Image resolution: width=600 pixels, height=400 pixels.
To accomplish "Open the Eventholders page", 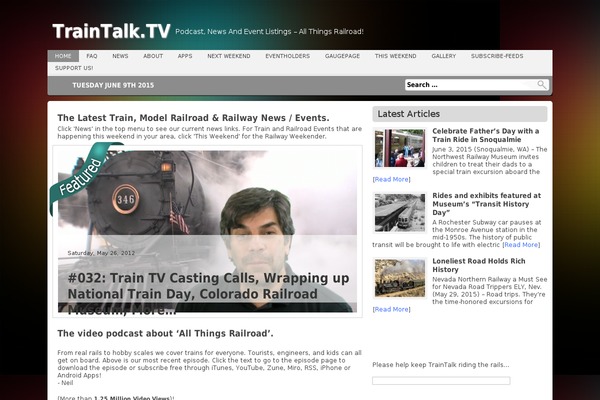I will point(288,56).
